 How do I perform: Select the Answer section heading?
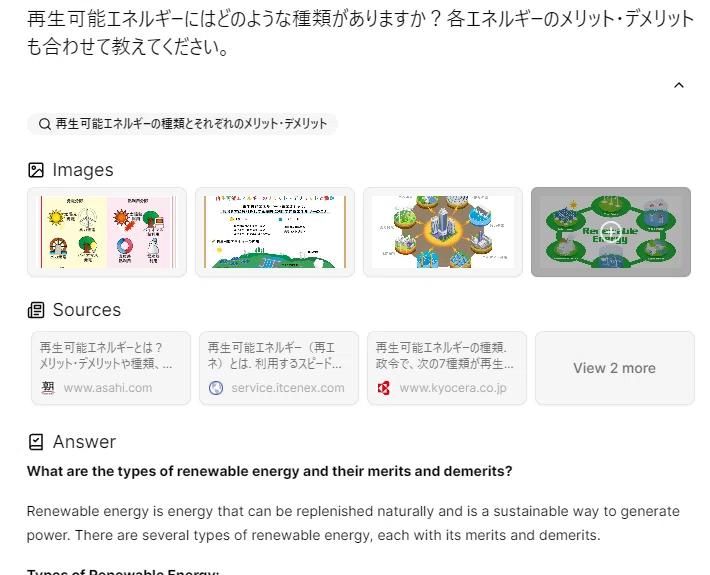[84, 442]
